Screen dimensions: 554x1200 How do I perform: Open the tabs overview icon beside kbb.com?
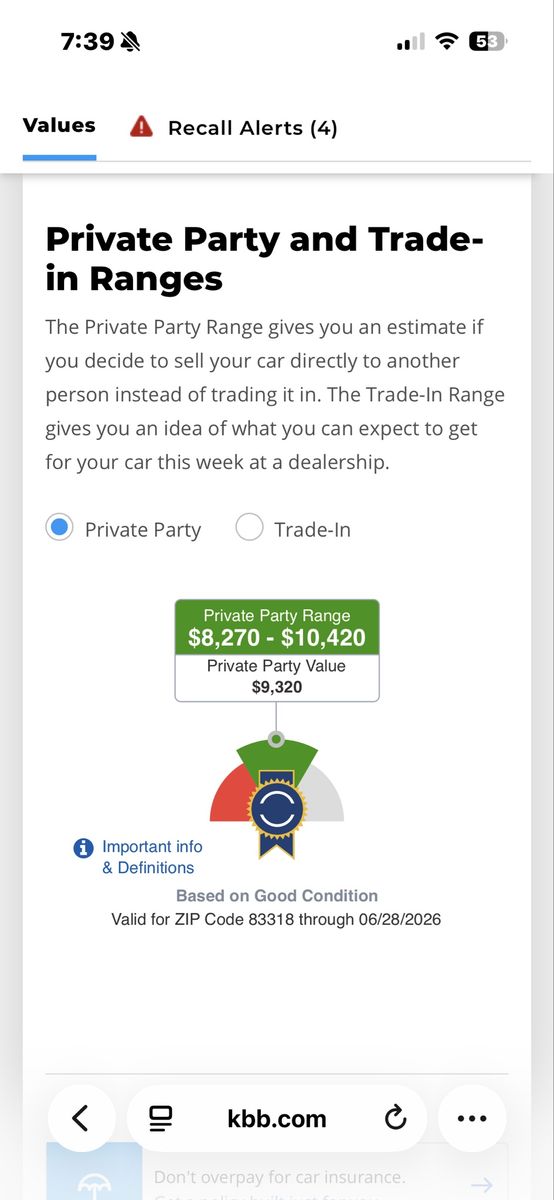tap(160, 1118)
